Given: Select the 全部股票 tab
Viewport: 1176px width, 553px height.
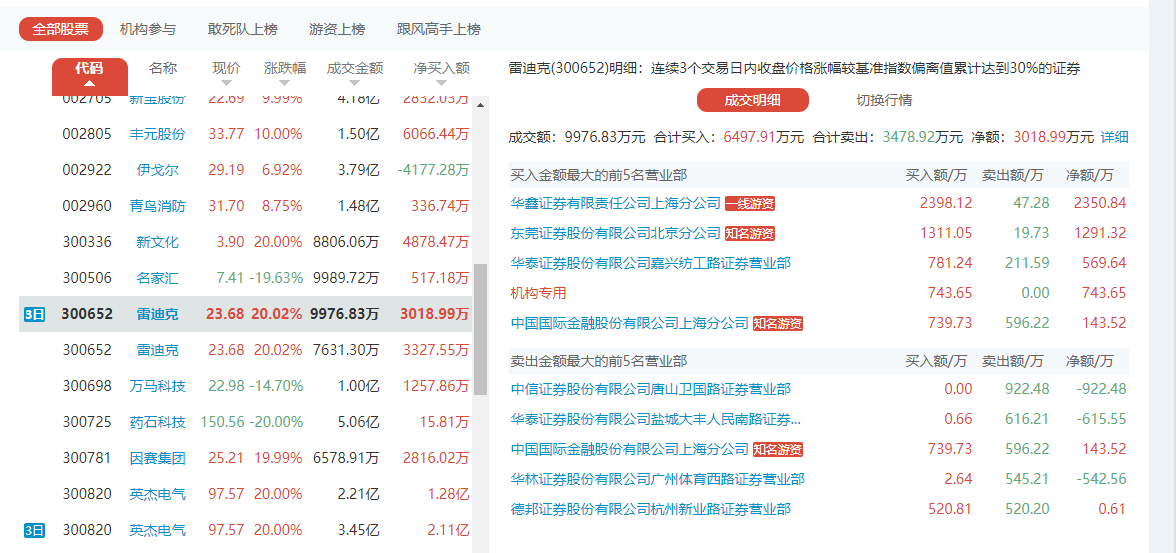Looking at the screenshot, I should (61, 29).
